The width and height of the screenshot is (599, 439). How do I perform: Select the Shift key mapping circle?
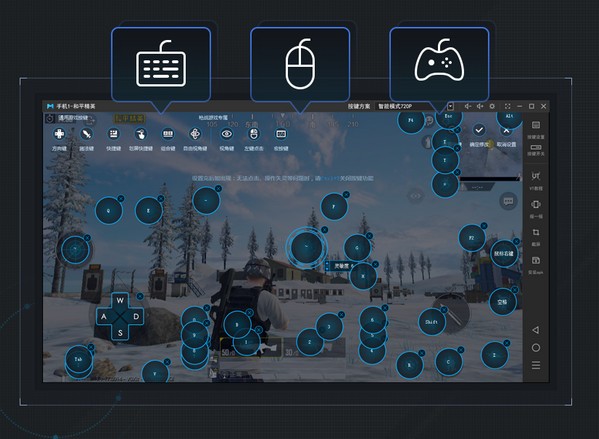coord(432,322)
